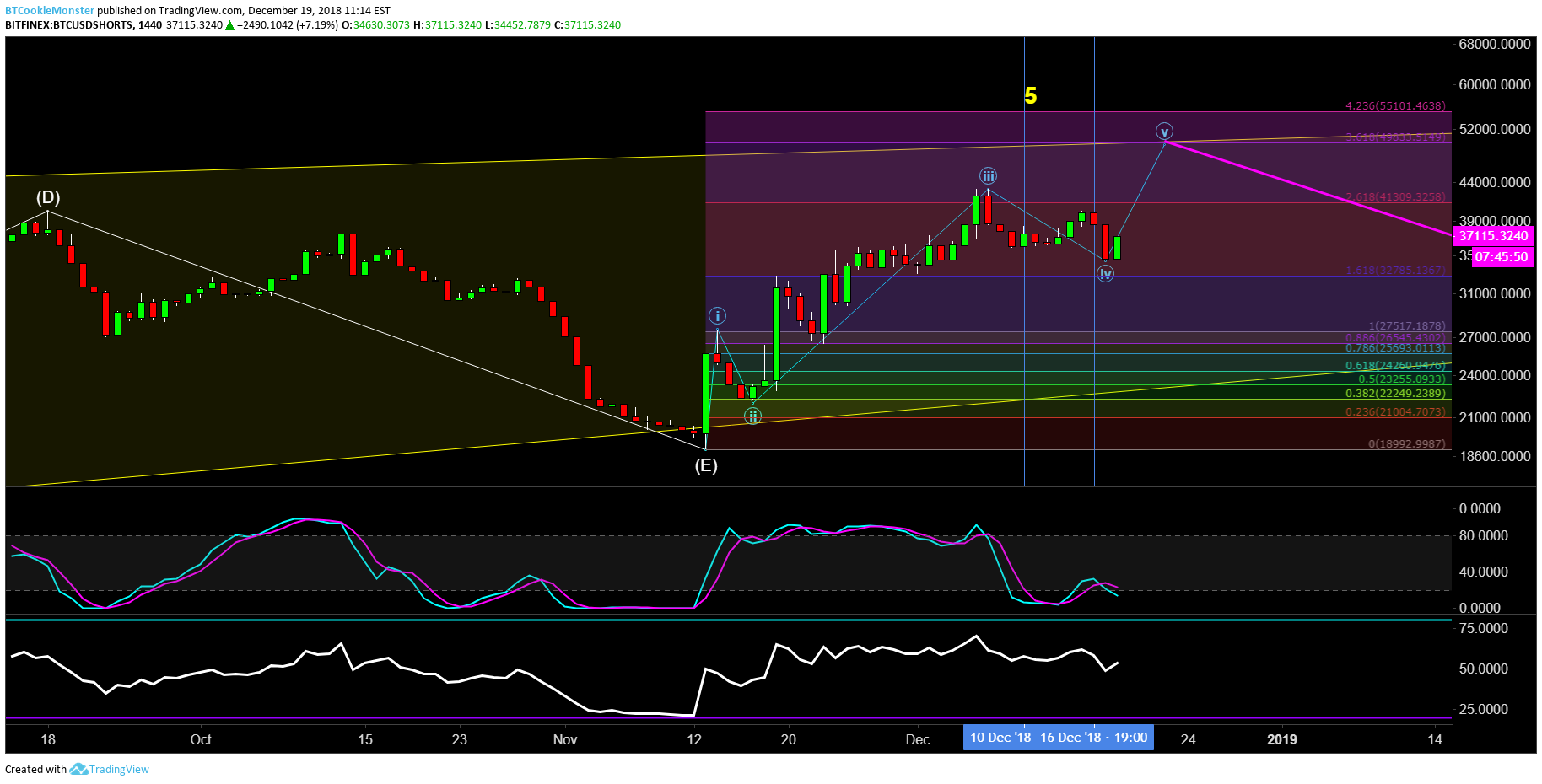Select the circled wave ii label
Image resolution: width=1542 pixels, height=784 pixels.
(x=752, y=416)
